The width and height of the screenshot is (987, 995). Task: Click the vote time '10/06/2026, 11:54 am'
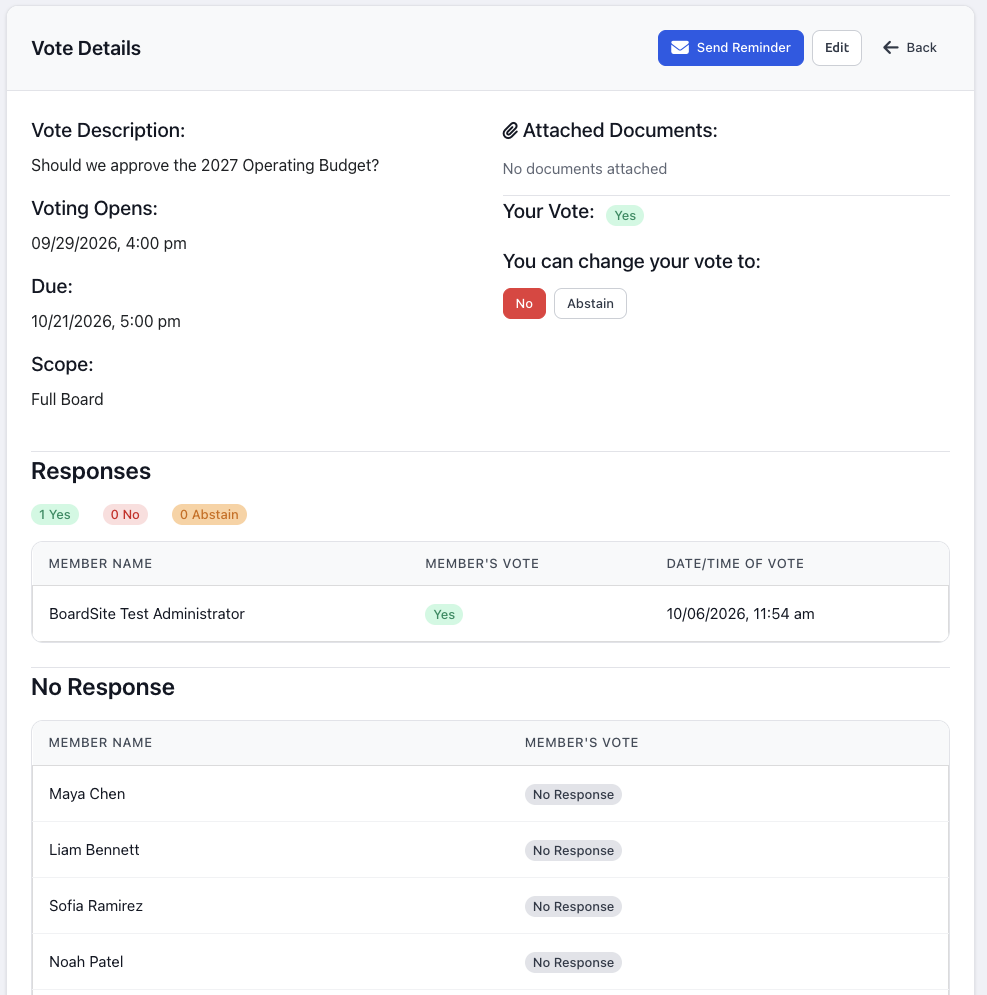(x=740, y=614)
